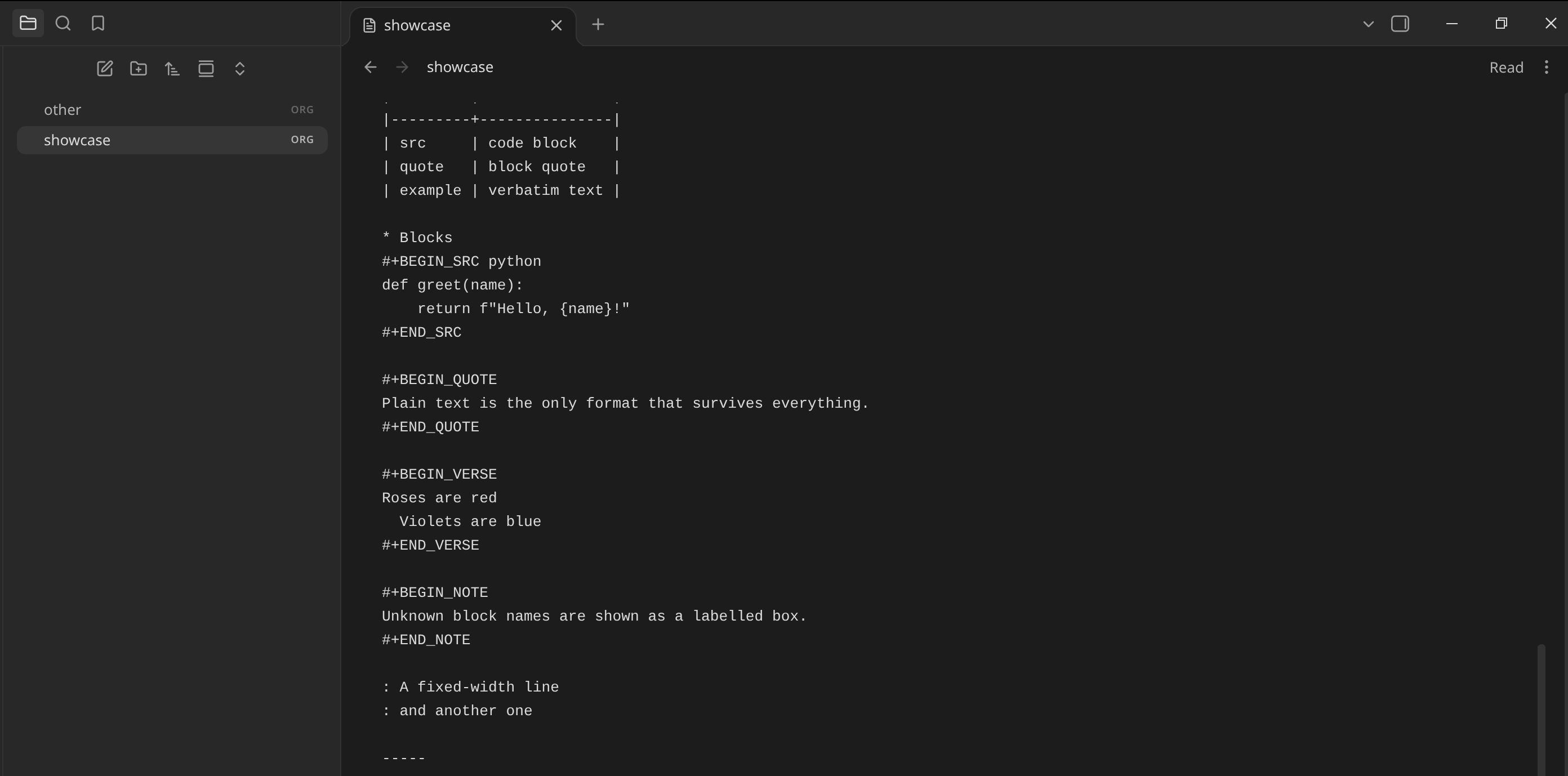Click the 'Plain text is the only format' line
Screen dimensions: 1568x776
[625, 404]
